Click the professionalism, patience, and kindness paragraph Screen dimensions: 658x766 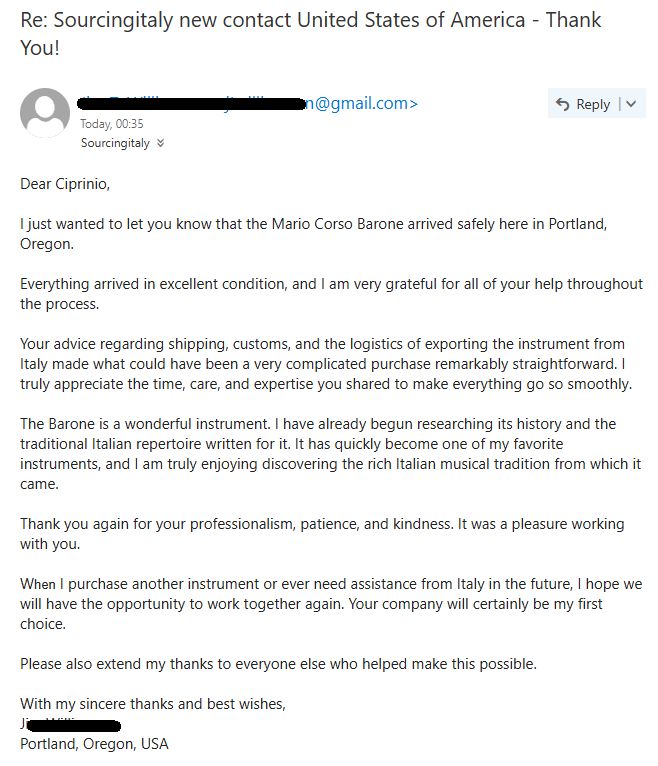pyautogui.click(x=322, y=533)
